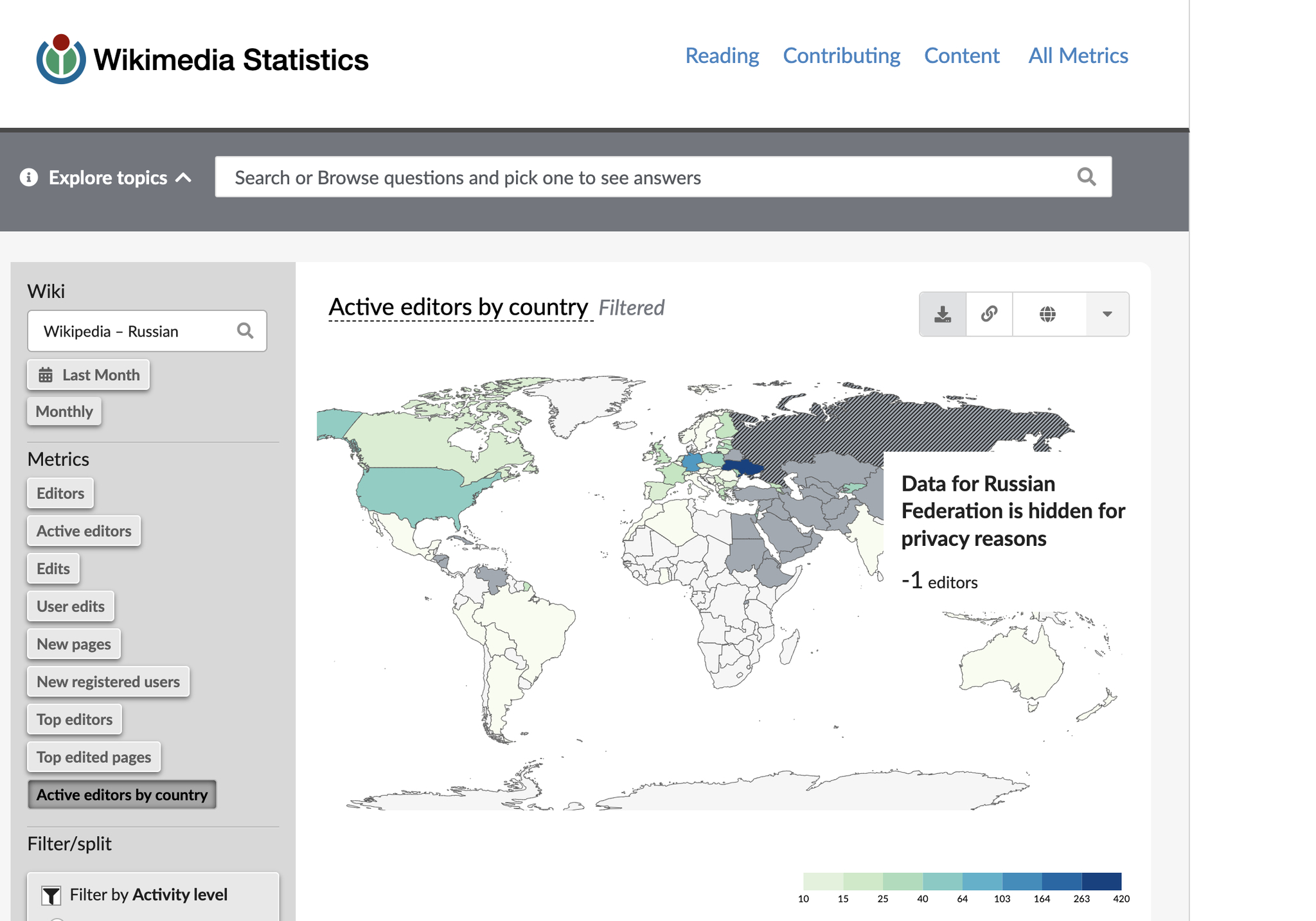
Task: Click the lightest legend swatch at 10
Action: coord(823,881)
